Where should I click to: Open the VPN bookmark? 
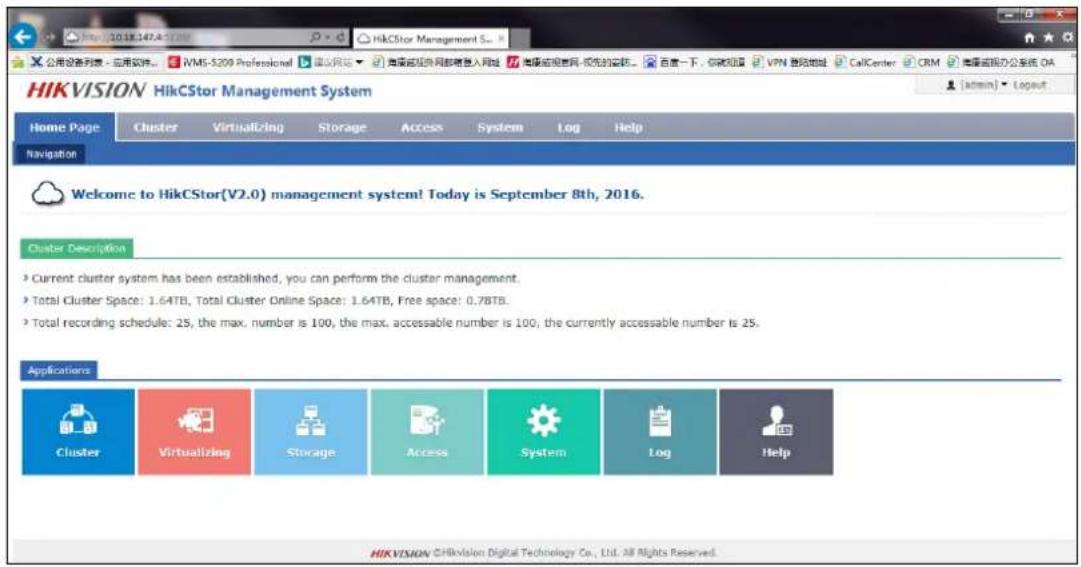point(789,62)
